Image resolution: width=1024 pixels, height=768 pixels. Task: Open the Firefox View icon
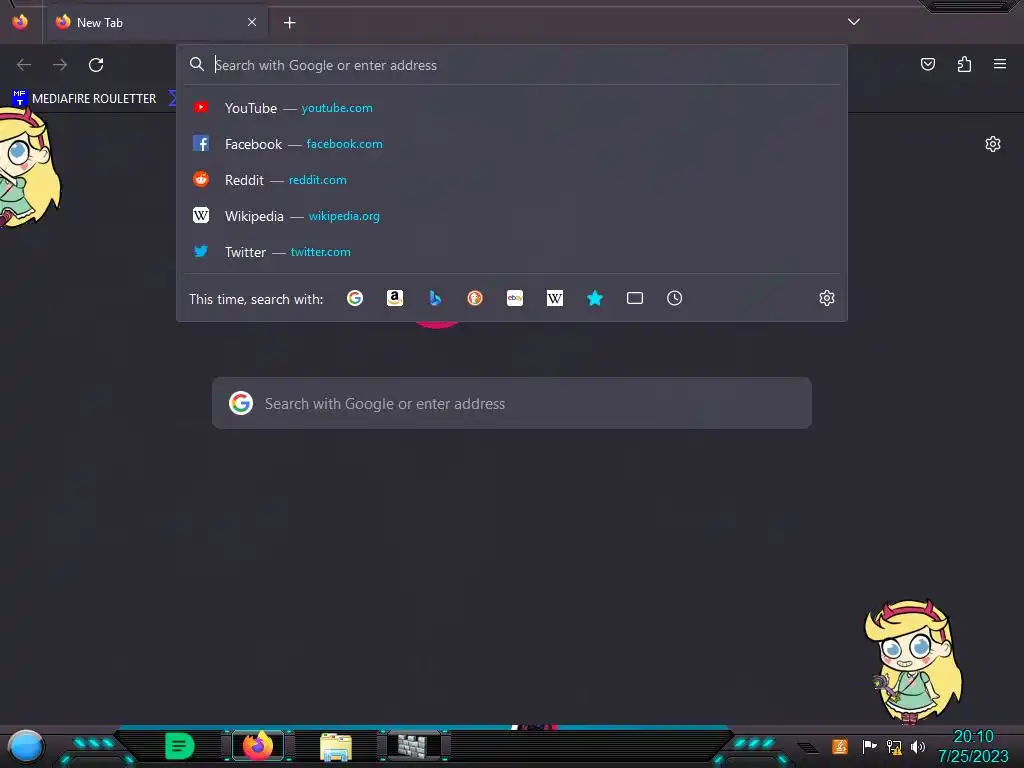click(x=20, y=22)
